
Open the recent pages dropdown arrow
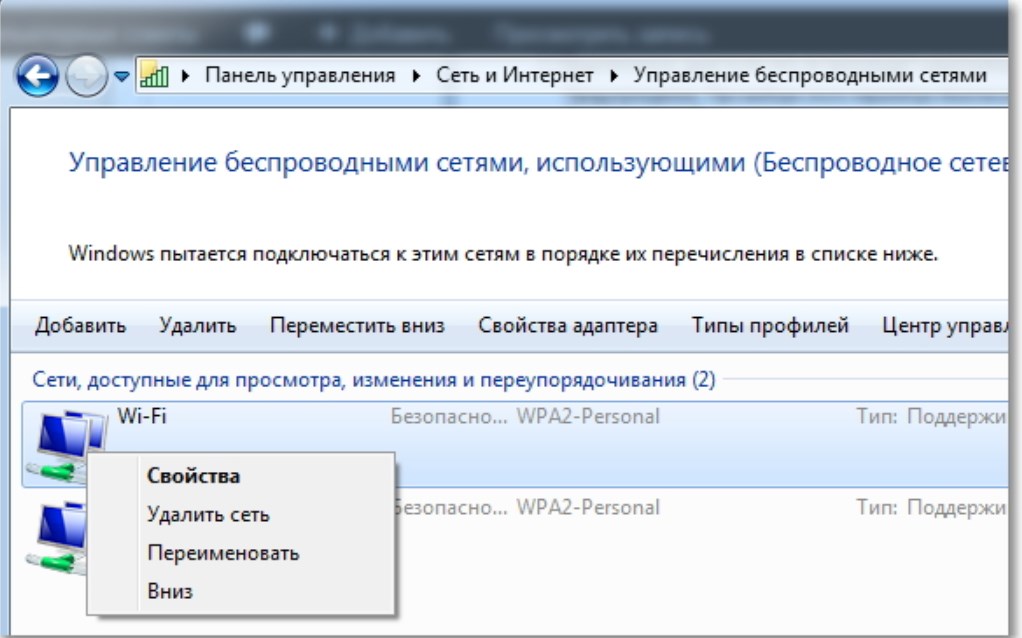click(x=121, y=76)
